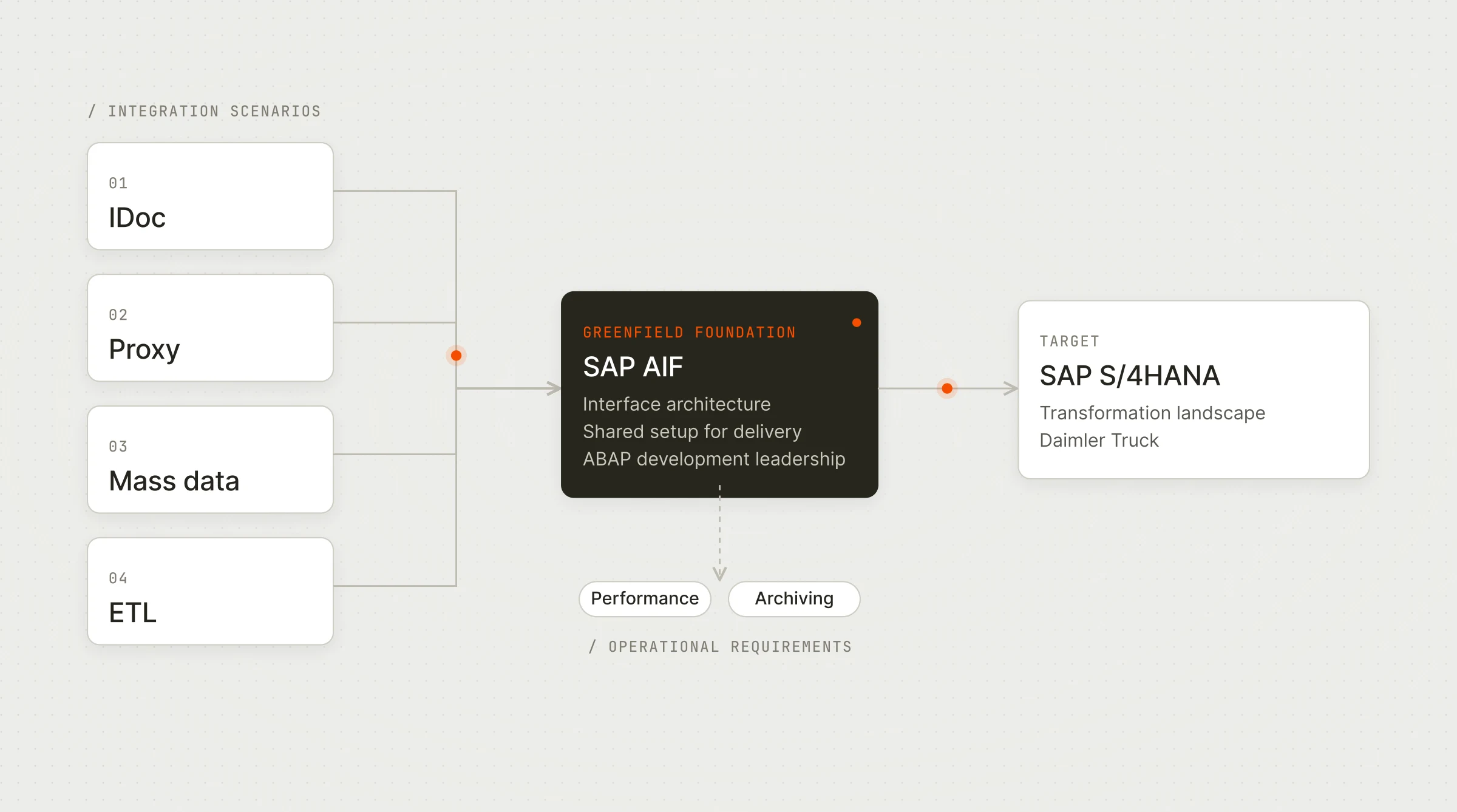
Task: Click the ABAP development leadership line
Action: (714, 459)
